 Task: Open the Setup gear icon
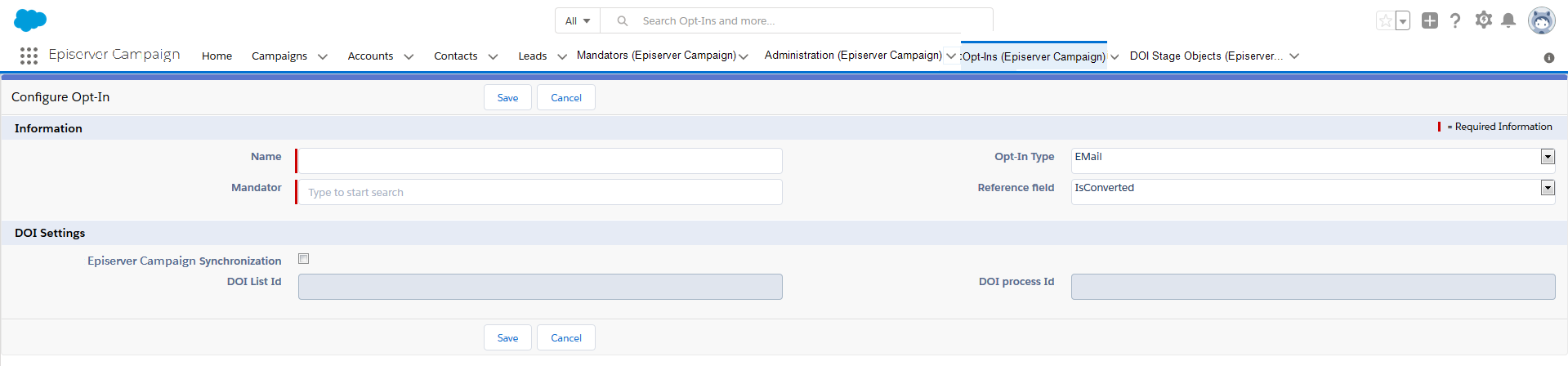click(x=1483, y=20)
